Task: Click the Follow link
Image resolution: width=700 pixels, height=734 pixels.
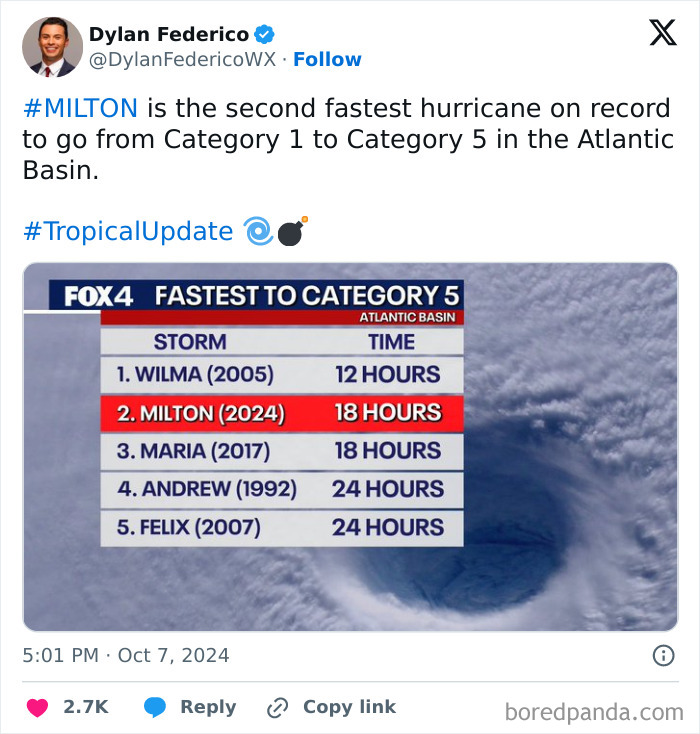Action: 327,60
